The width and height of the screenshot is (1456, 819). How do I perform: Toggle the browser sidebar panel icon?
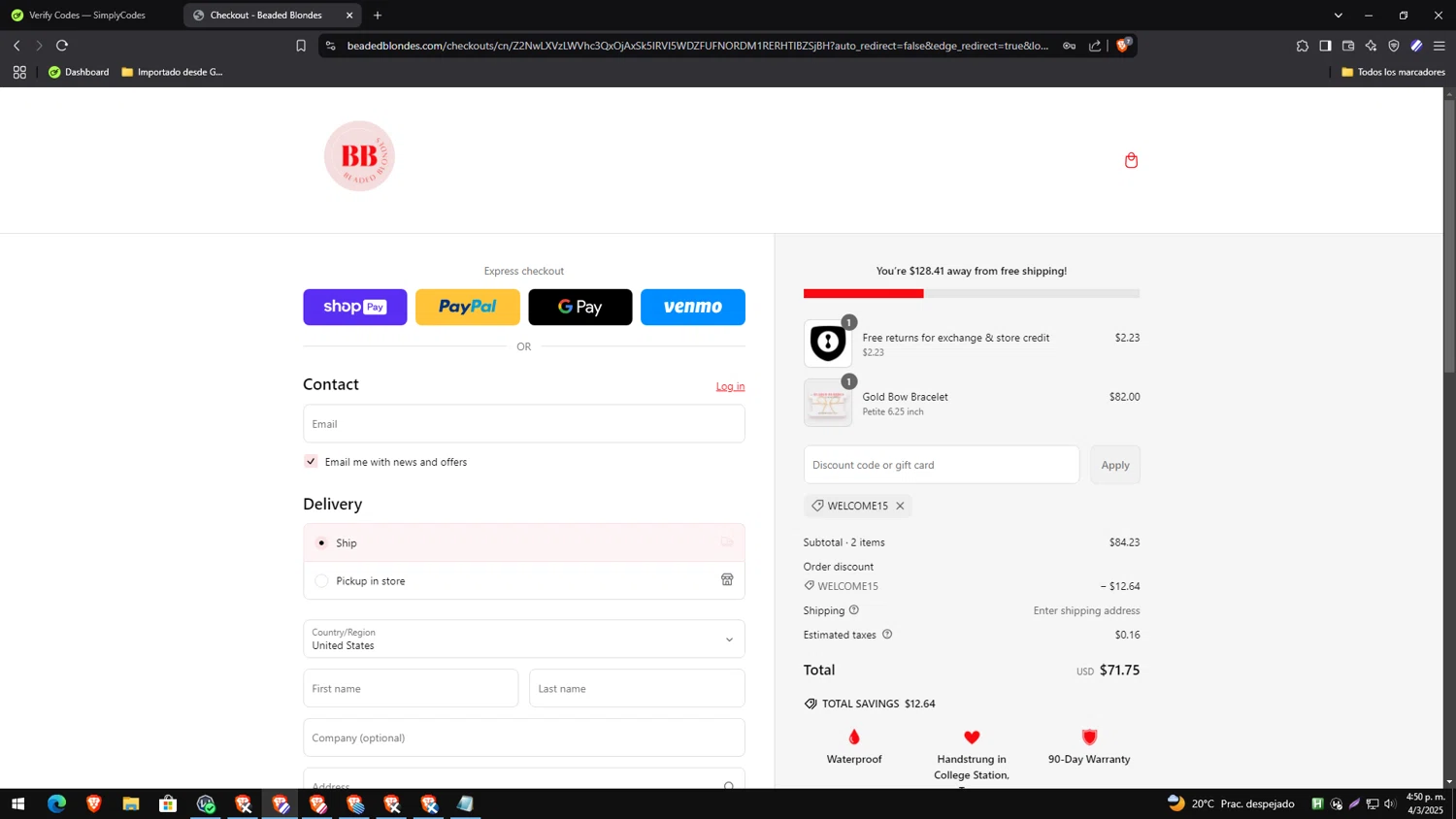click(x=1325, y=46)
